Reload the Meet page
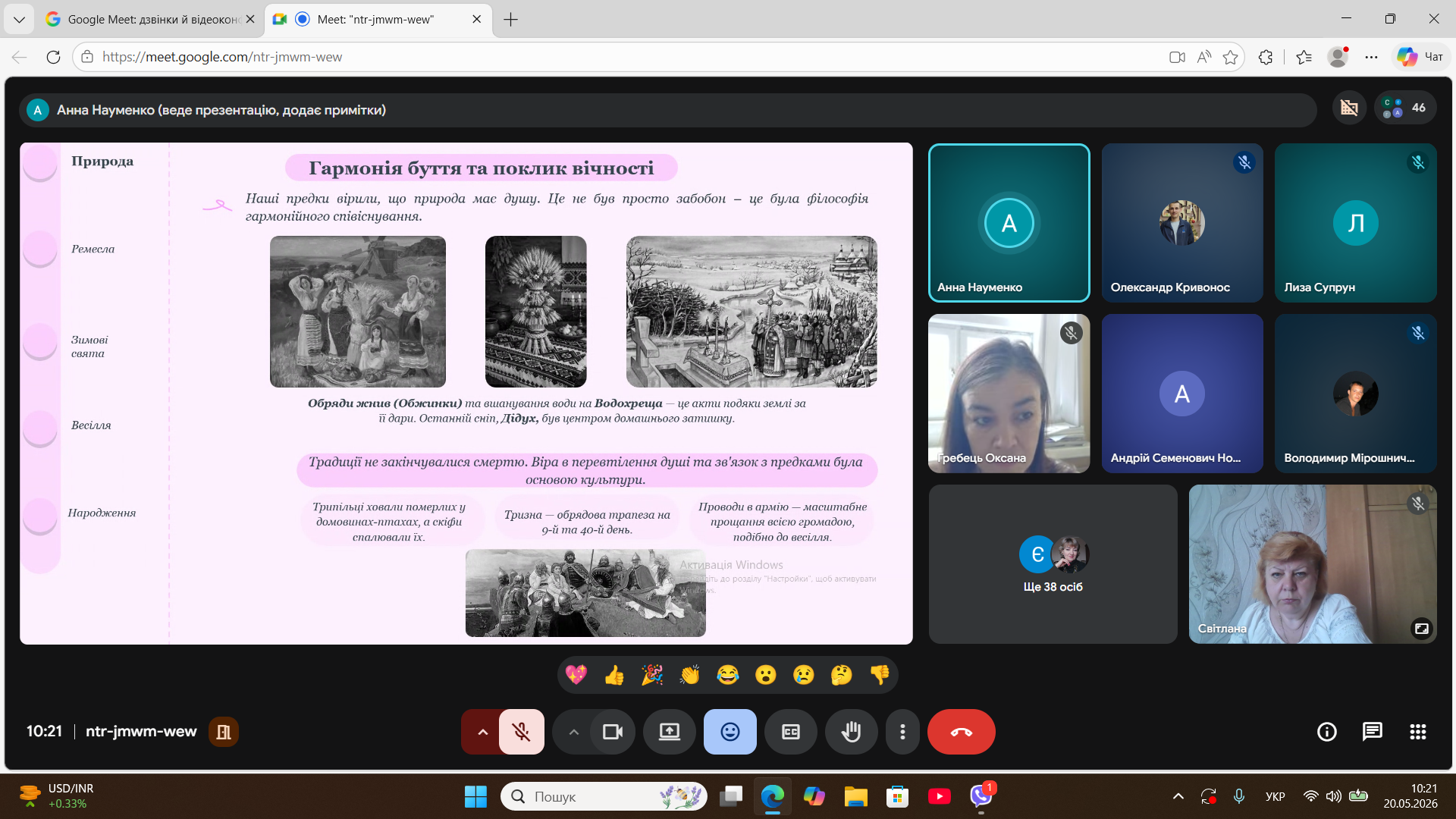Screen dimensions: 1456x819 click(53, 57)
